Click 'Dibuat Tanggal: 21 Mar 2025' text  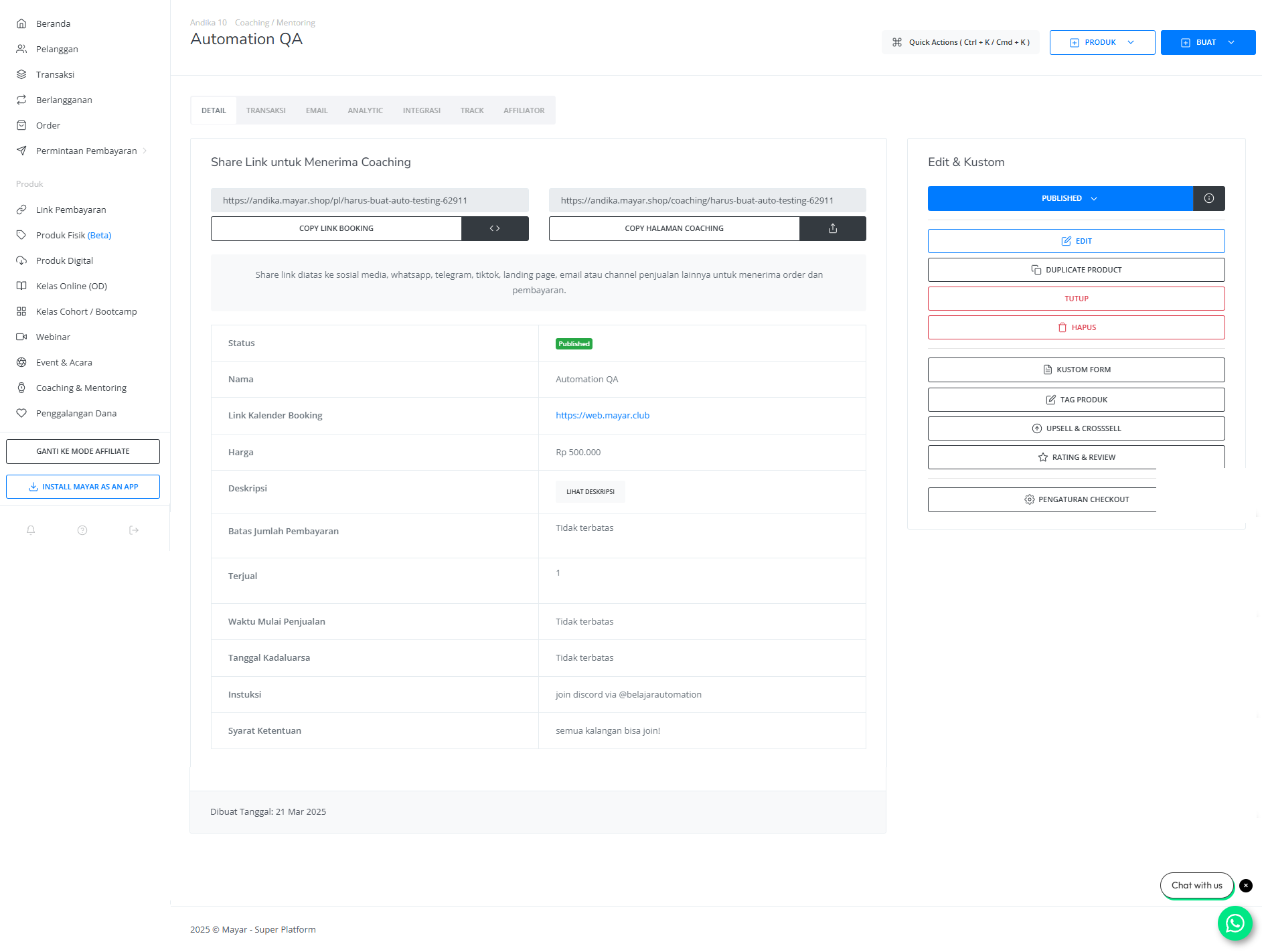(x=268, y=811)
